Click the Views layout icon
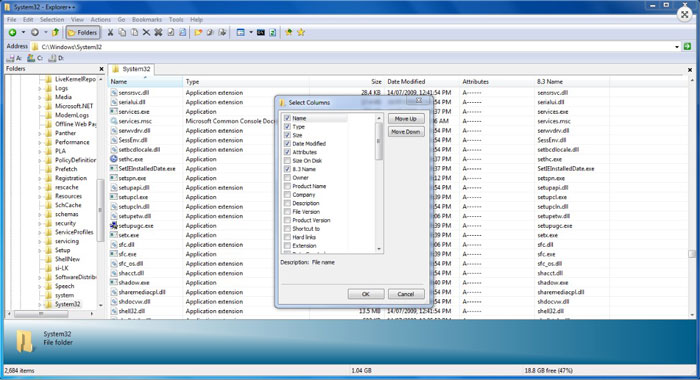Image resolution: width=700 pixels, height=380 pixels. [241, 32]
